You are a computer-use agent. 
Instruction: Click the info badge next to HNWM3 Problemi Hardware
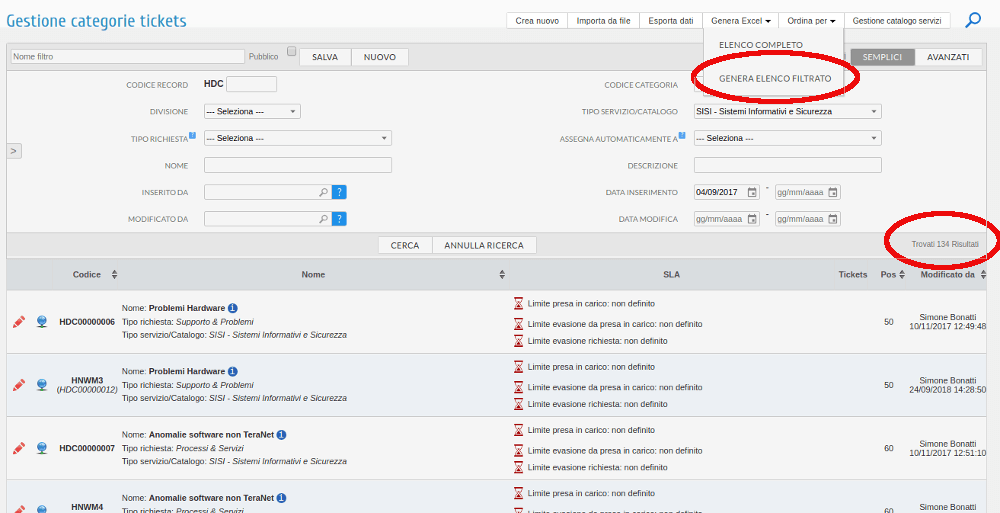coord(233,371)
